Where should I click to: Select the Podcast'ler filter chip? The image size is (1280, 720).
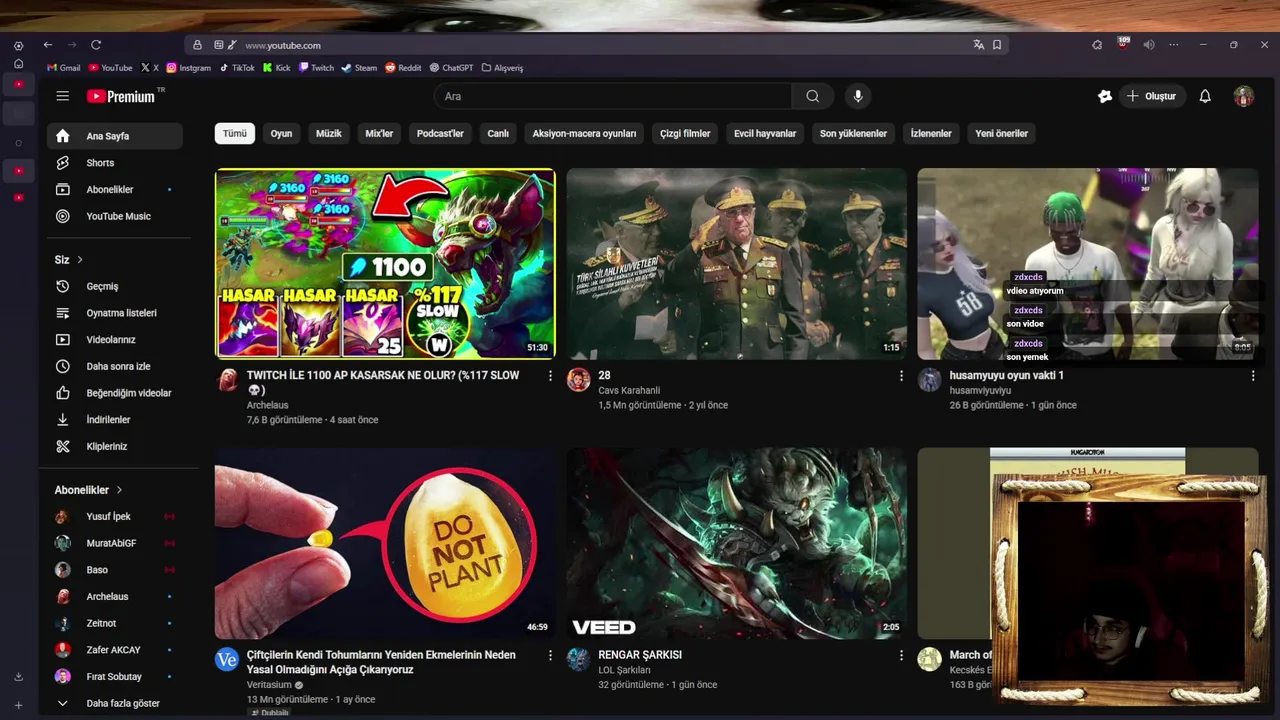click(x=440, y=133)
